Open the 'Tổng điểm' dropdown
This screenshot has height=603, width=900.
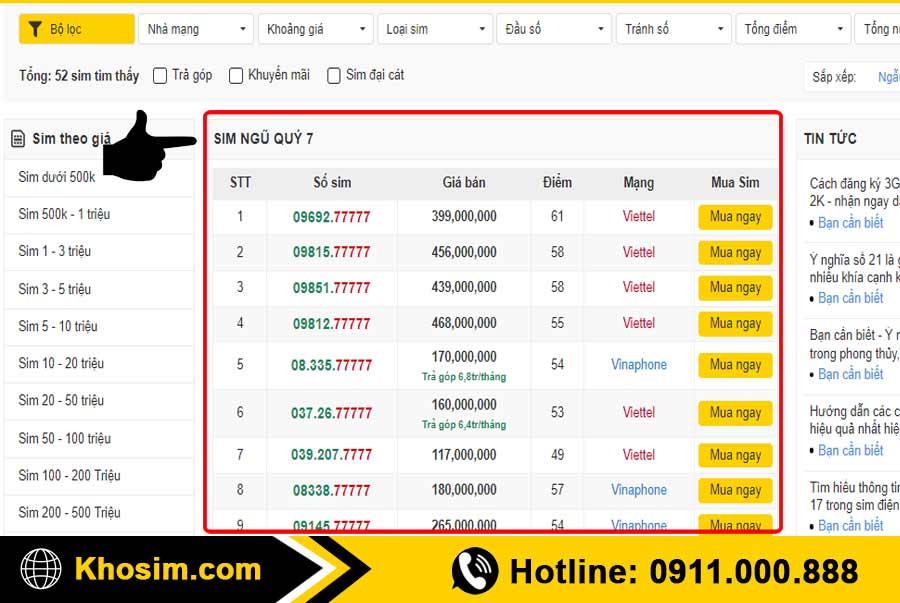[793, 28]
